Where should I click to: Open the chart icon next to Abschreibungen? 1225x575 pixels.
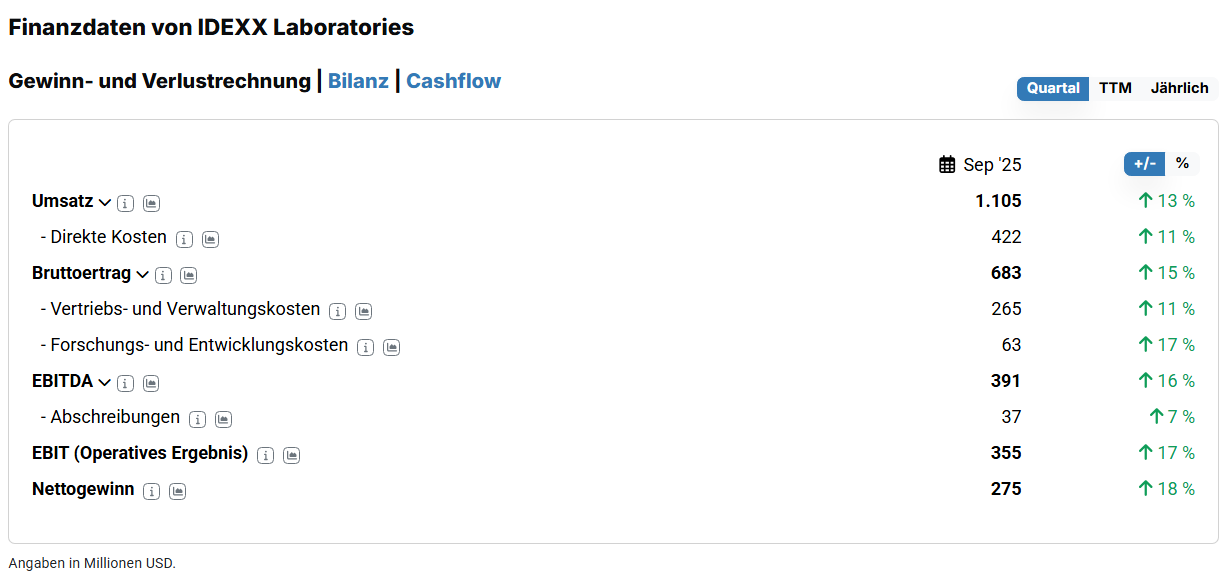(224, 419)
